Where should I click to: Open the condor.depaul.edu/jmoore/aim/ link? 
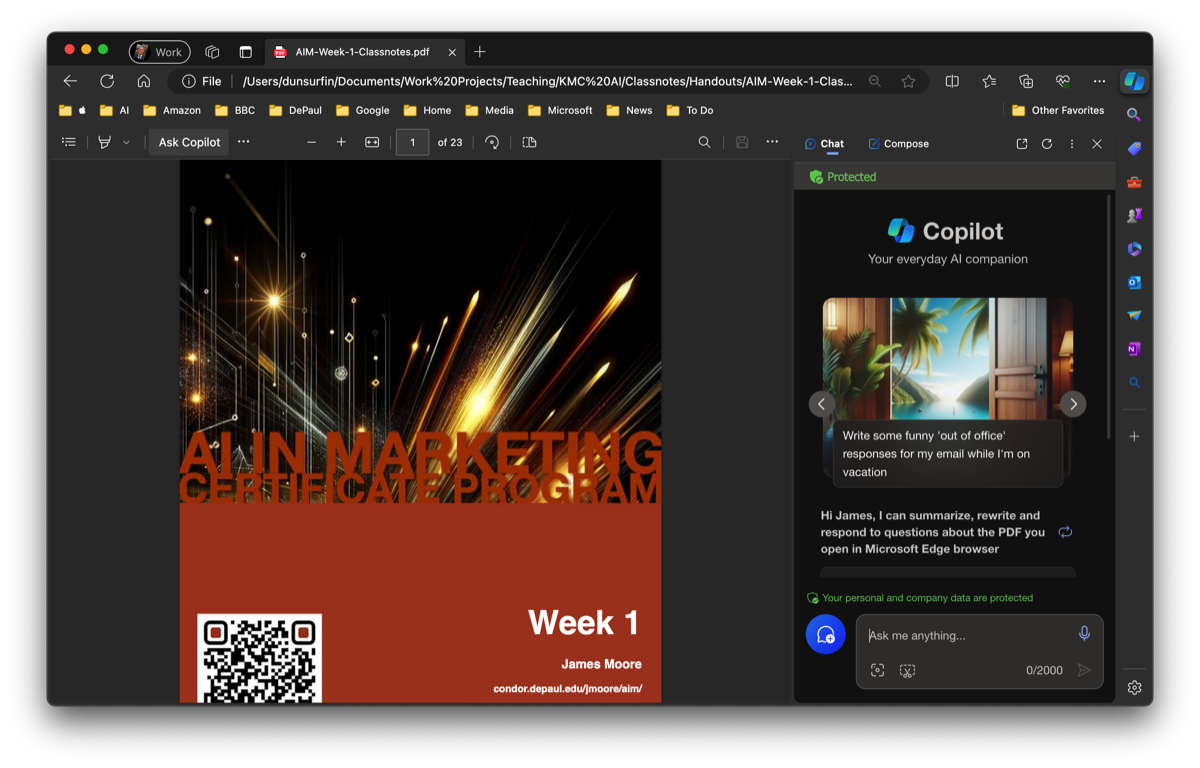(568, 689)
